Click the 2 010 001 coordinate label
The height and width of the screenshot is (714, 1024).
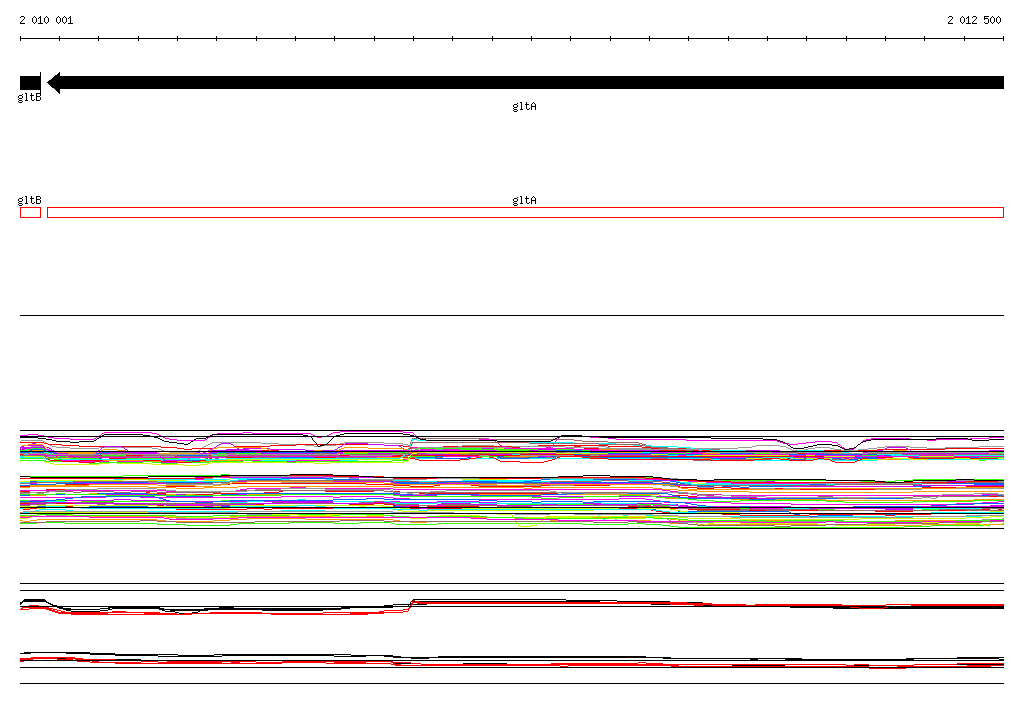coord(46,20)
